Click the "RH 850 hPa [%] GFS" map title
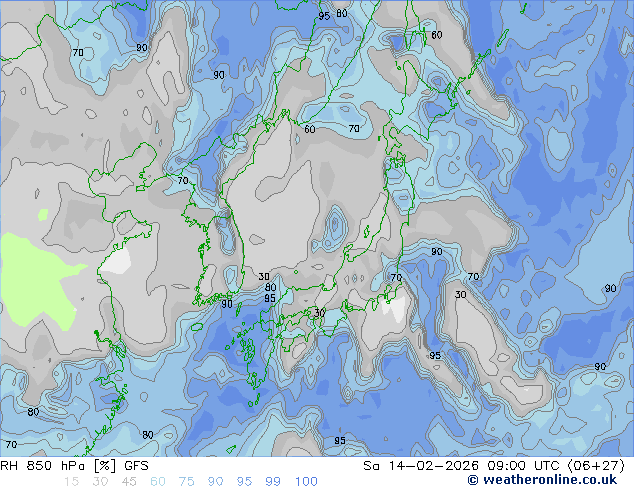The width and height of the screenshot is (634, 490). pos(74,466)
